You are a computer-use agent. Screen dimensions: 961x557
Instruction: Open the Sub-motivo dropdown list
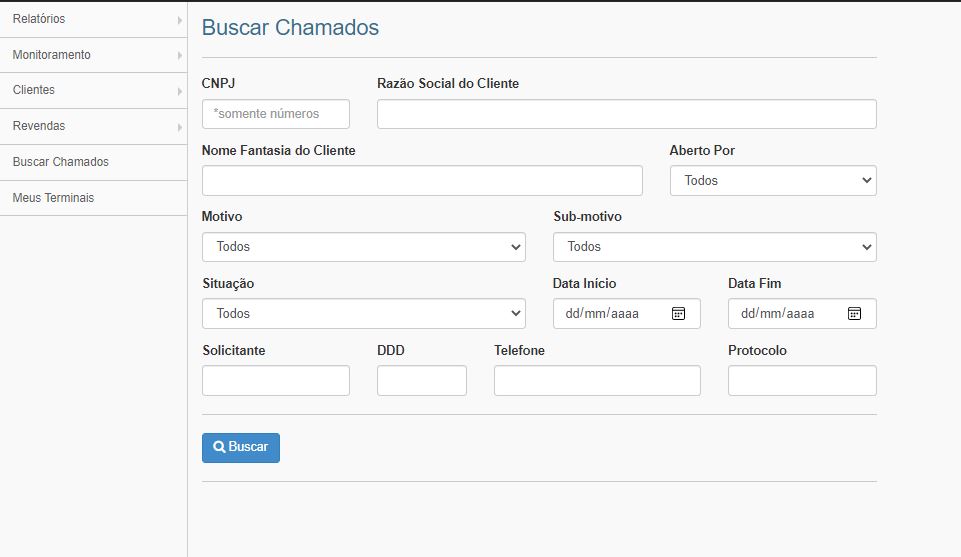tap(714, 247)
